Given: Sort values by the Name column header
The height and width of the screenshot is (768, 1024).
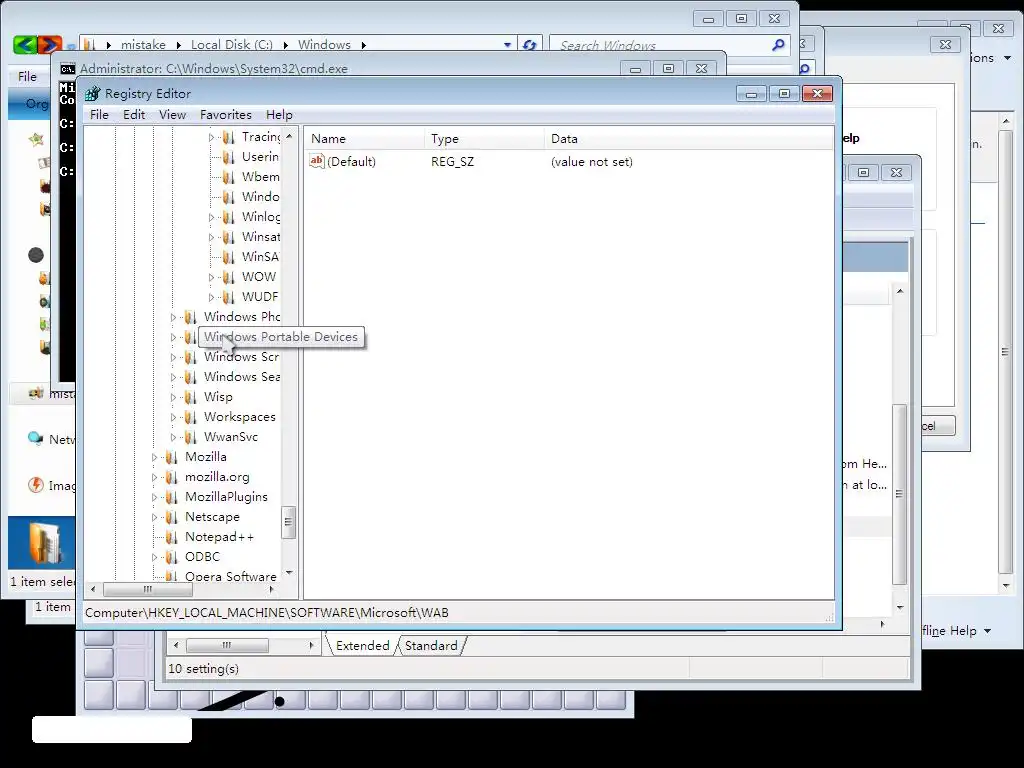Looking at the screenshot, I should [x=364, y=138].
